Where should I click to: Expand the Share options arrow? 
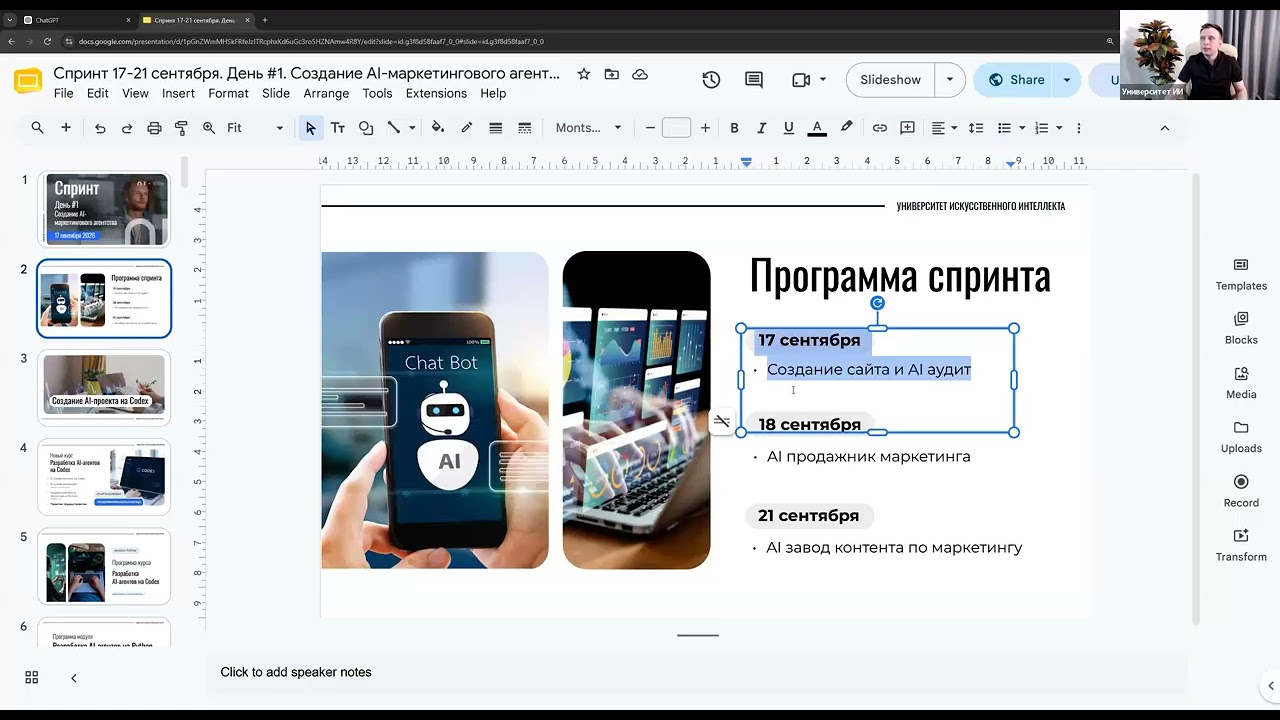(1067, 80)
